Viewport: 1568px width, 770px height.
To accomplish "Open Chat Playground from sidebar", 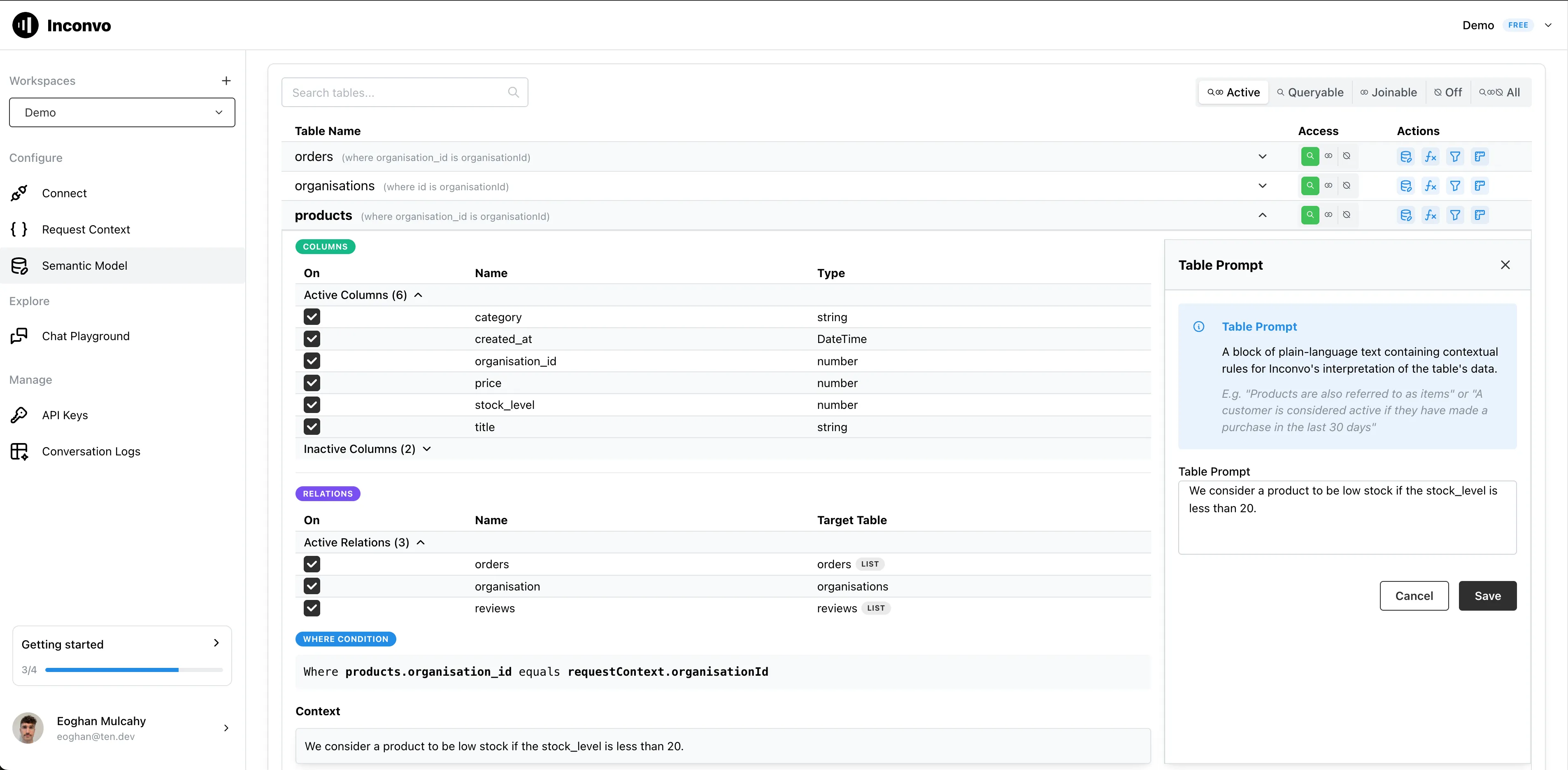I will point(85,336).
